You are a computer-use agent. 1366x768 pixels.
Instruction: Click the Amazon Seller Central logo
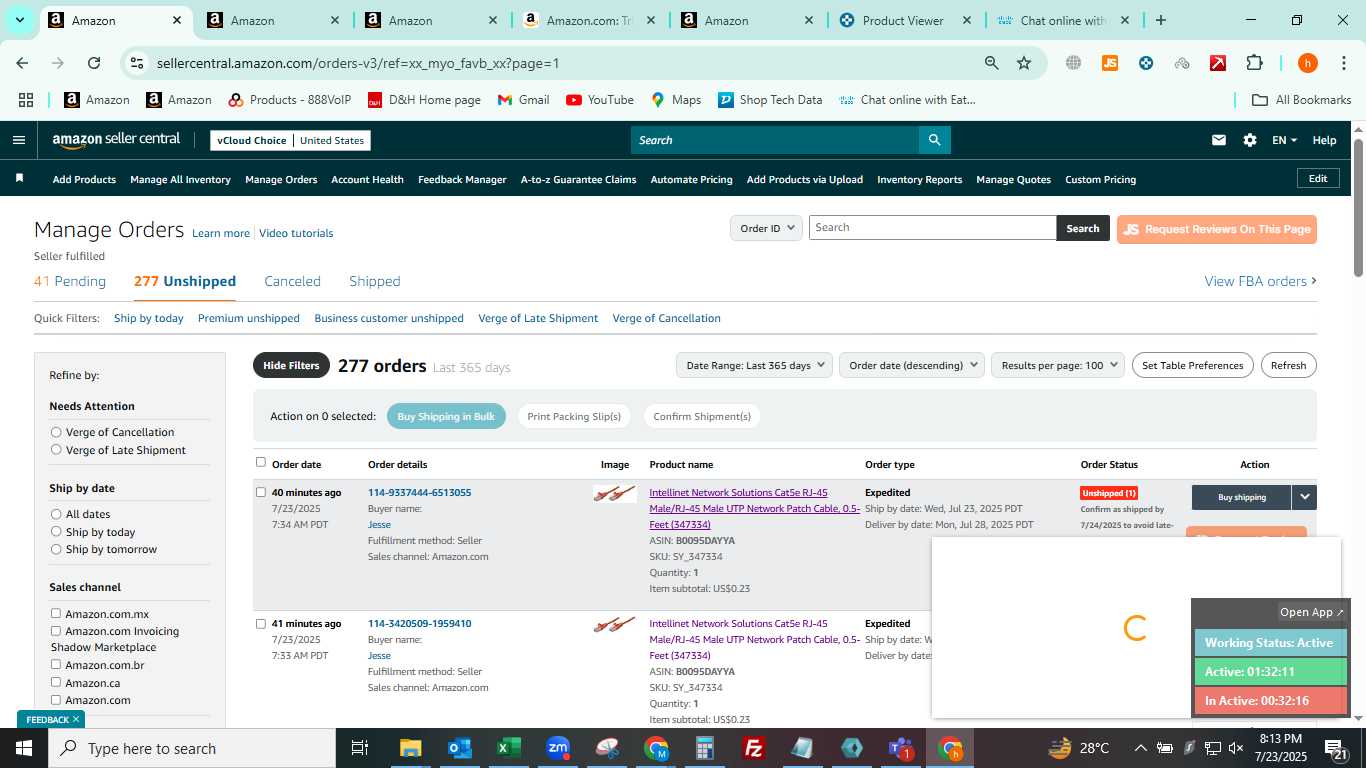pyautogui.click(x=116, y=140)
